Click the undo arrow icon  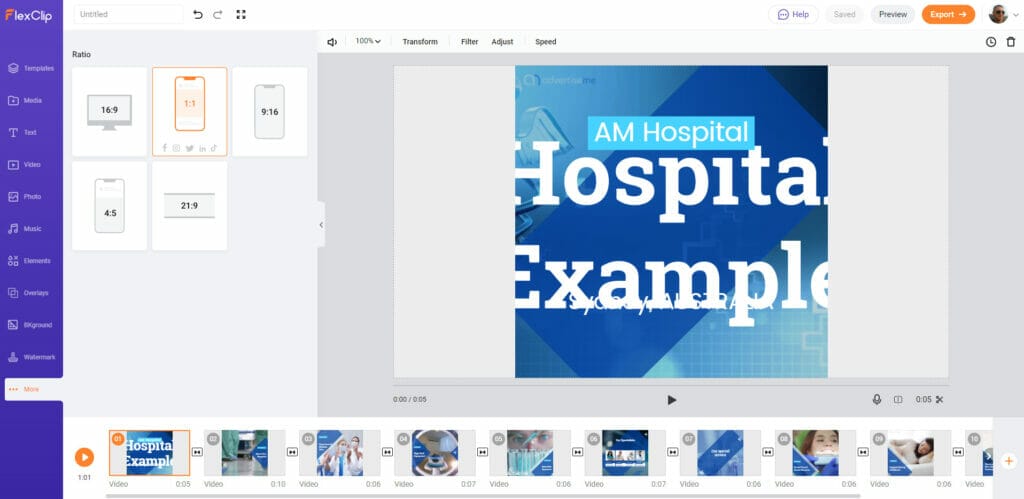tap(198, 14)
